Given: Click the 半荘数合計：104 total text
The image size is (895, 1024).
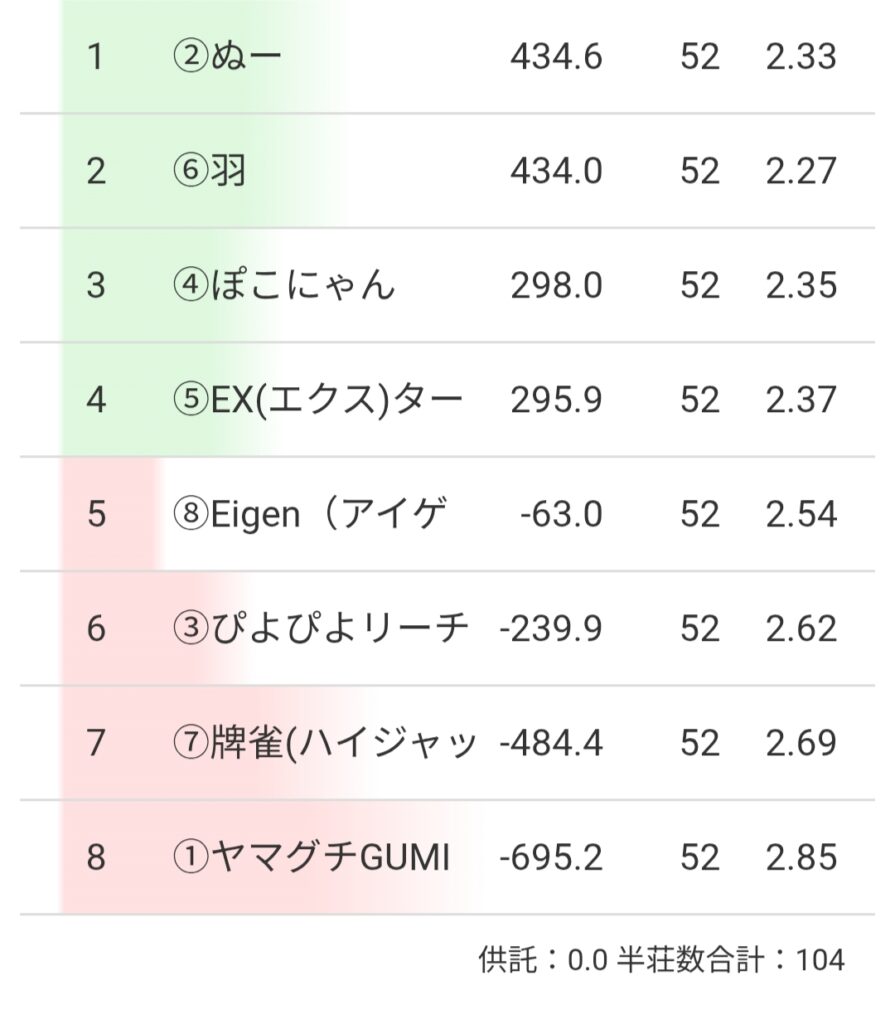Looking at the screenshot, I should [731, 961].
